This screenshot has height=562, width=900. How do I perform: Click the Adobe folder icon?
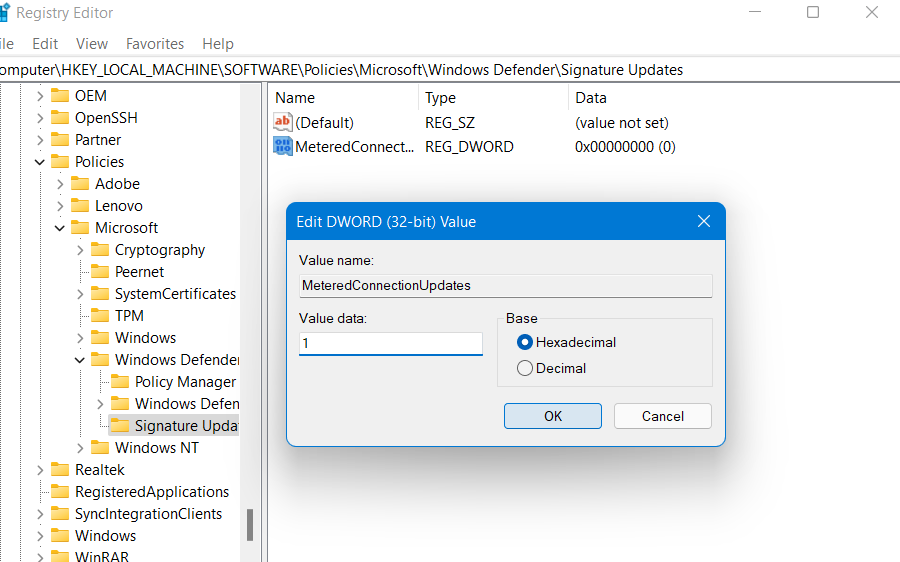point(80,184)
